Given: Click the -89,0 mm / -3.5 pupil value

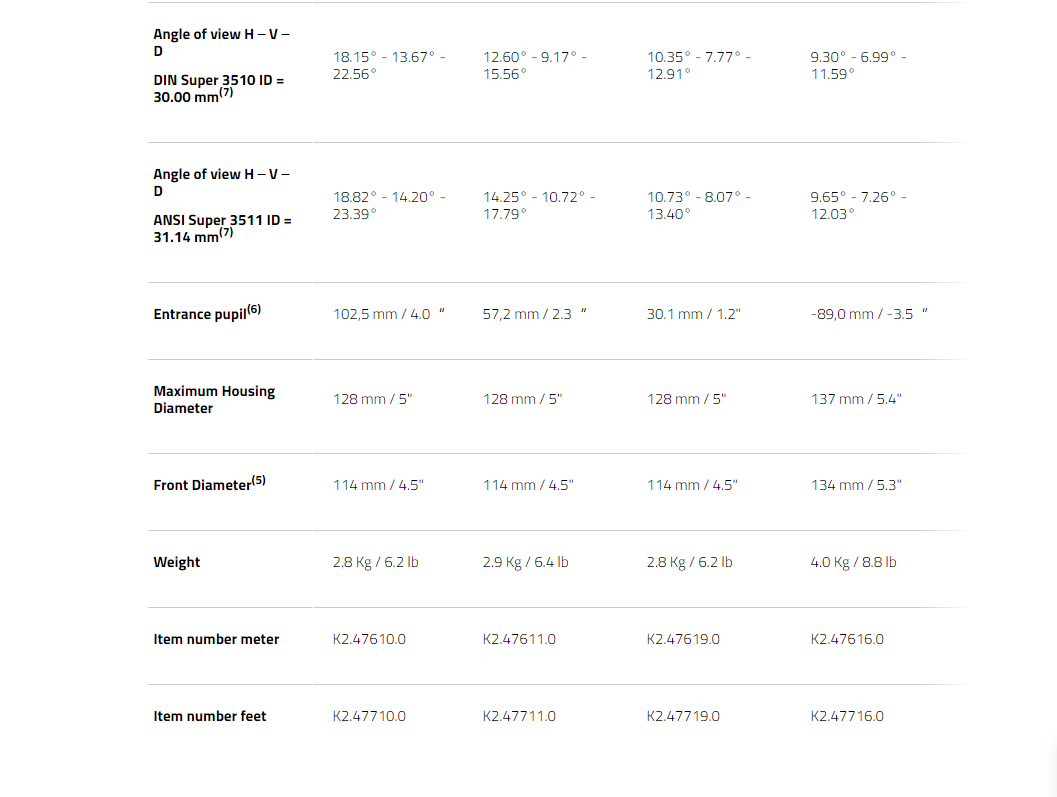Looking at the screenshot, I should [x=869, y=314].
